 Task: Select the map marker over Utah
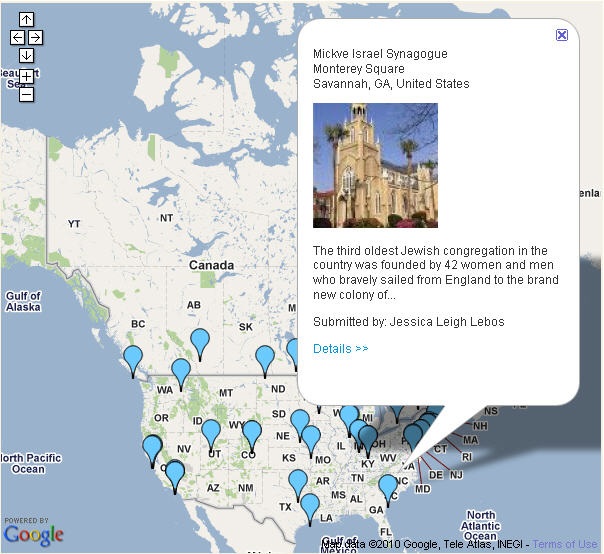211,436
